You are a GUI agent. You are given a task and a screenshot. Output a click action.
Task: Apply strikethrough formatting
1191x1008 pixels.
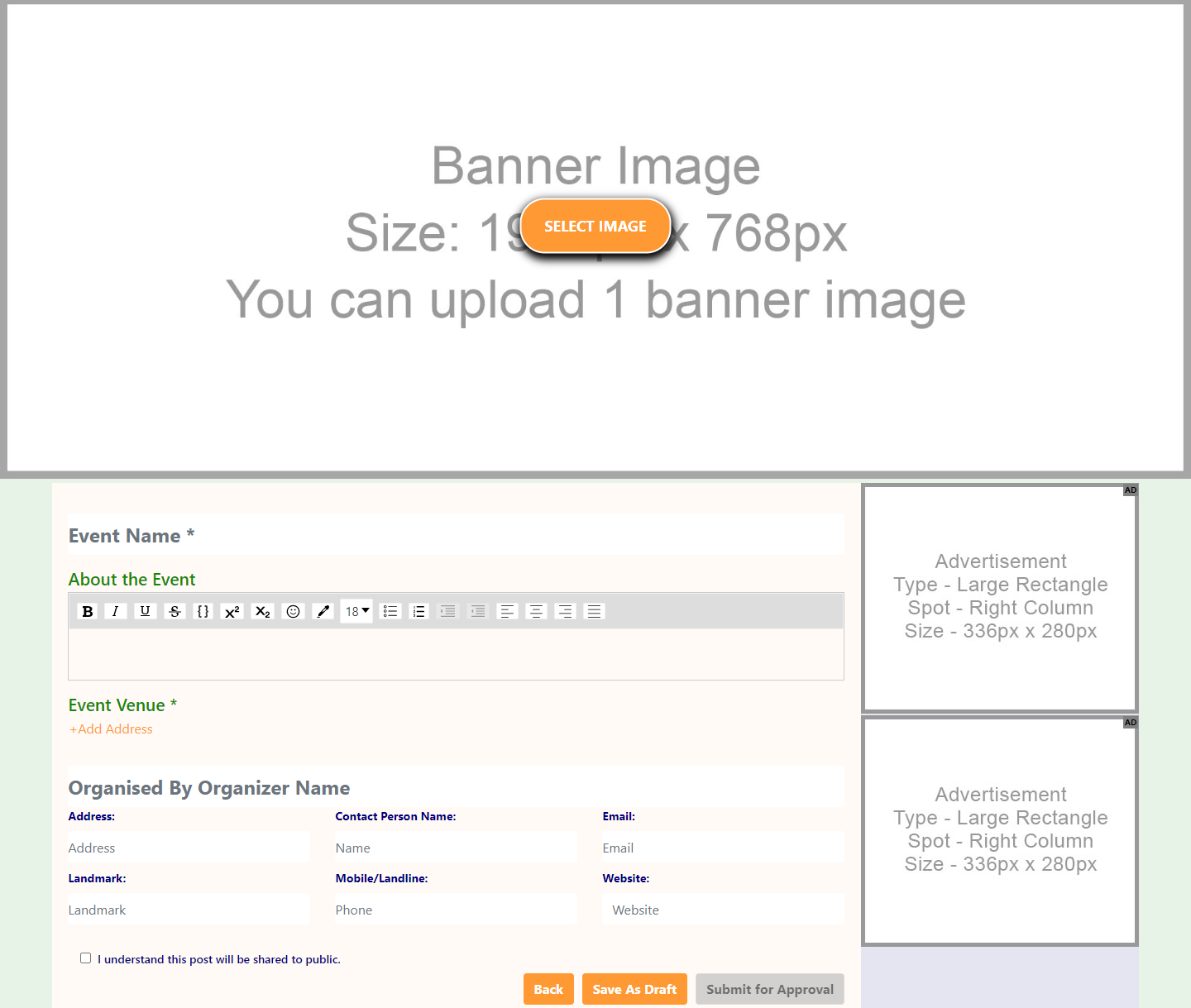(175, 611)
